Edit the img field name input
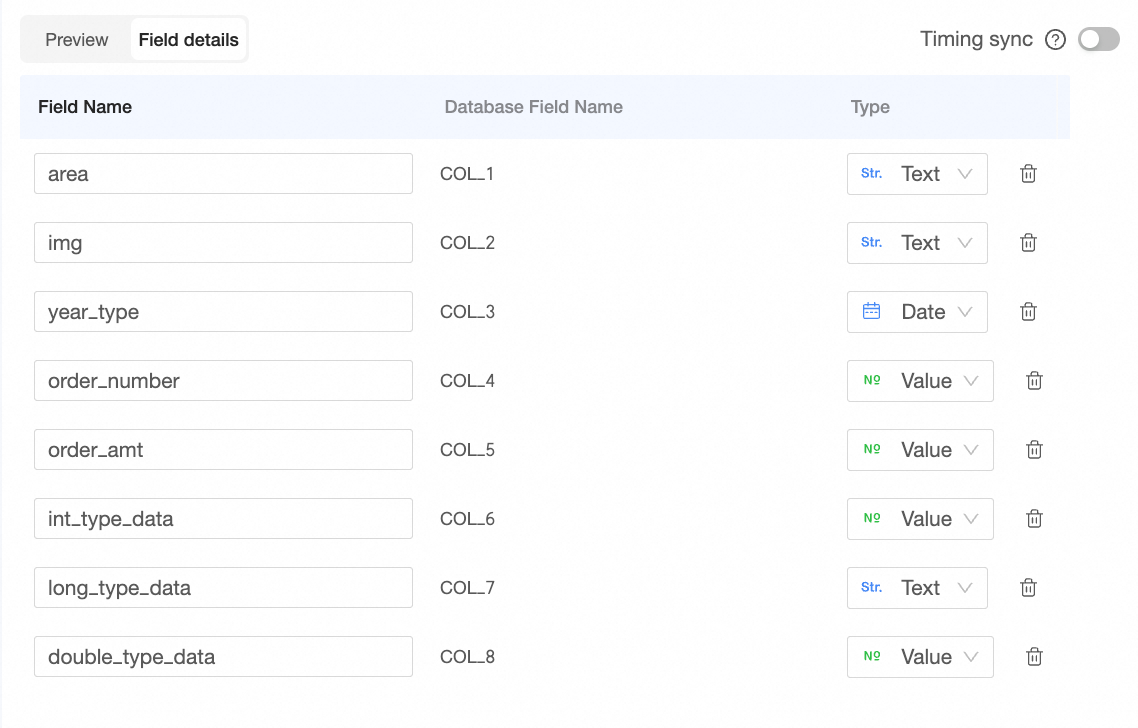The width and height of the screenshot is (1138, 728). coord(223,242)
